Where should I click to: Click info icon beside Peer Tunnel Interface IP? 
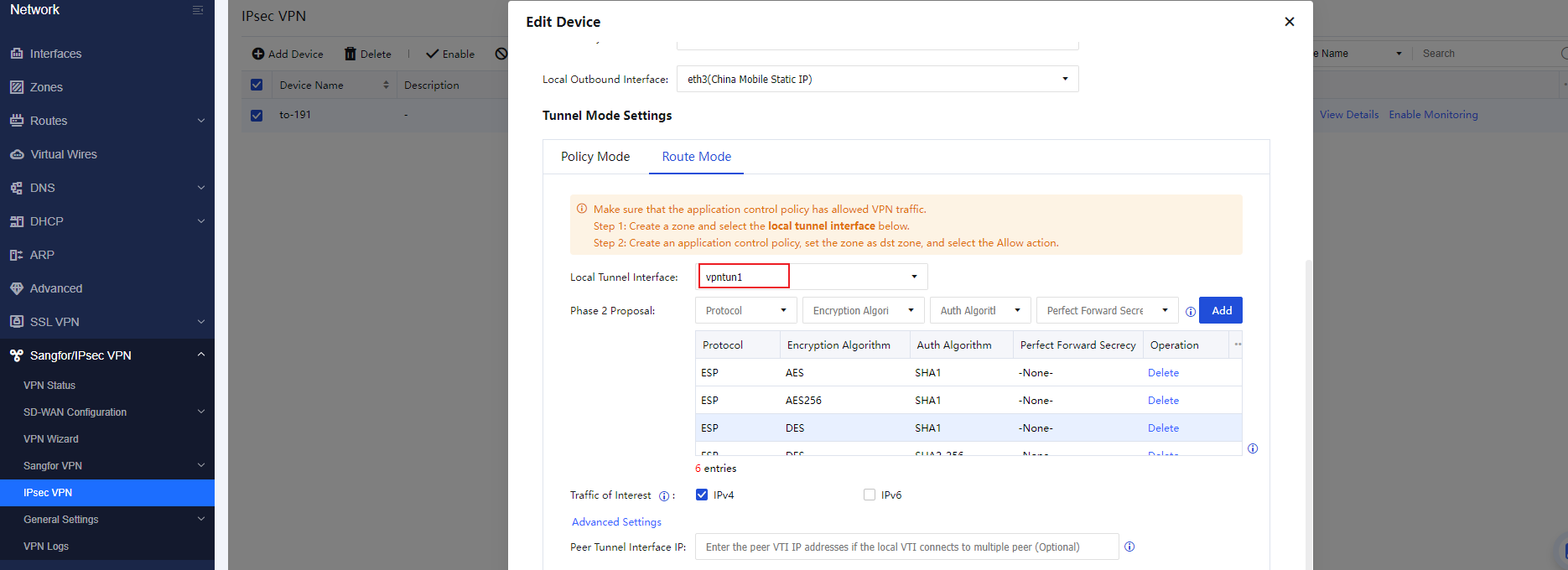1129,547
